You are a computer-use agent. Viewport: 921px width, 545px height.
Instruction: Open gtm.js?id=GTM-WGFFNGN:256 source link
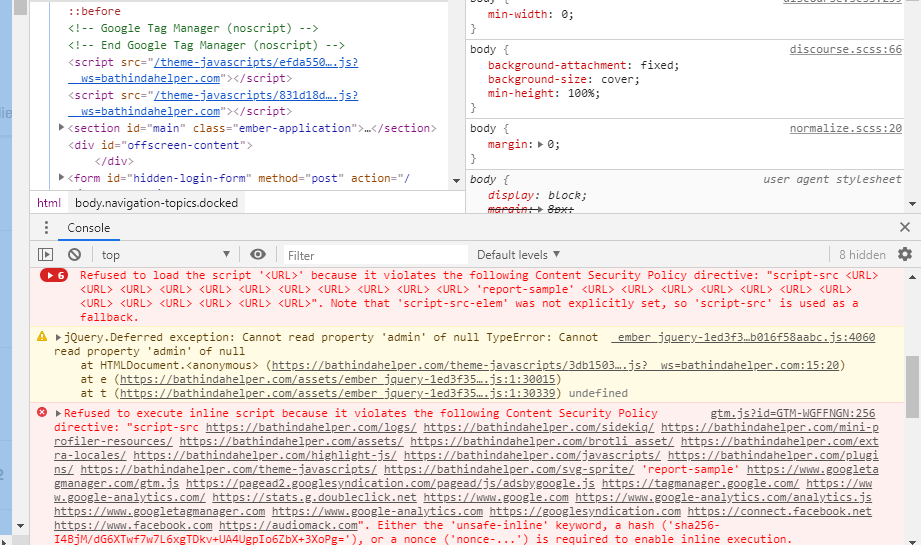792,413
